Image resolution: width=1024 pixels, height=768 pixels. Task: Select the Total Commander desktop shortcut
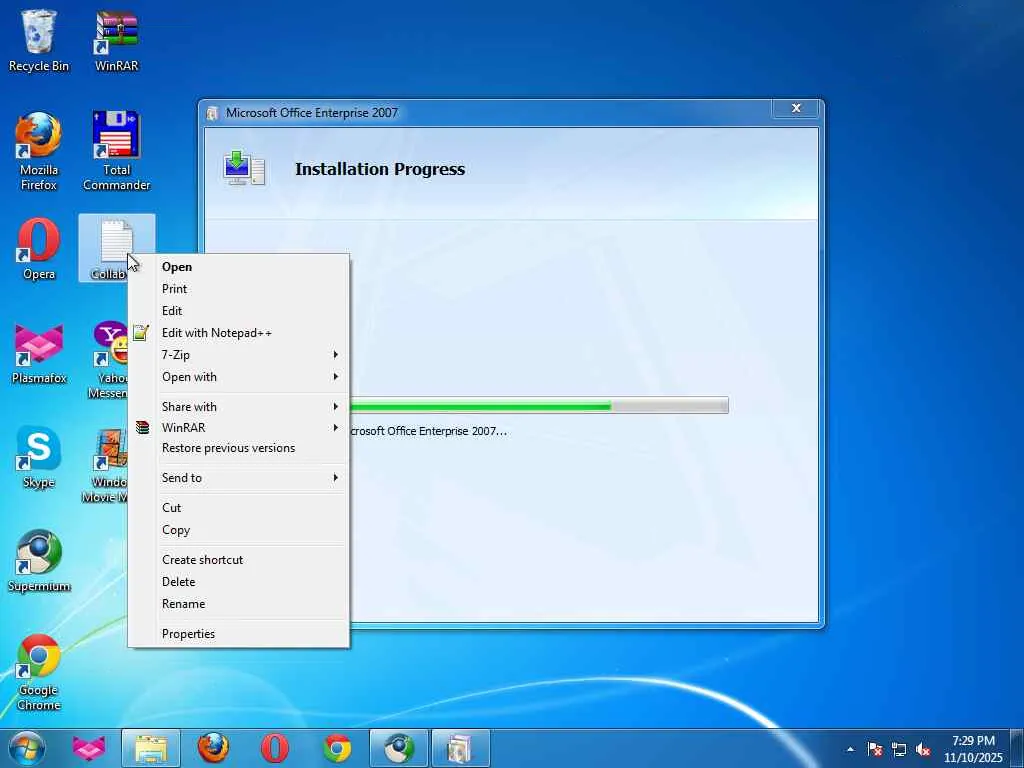click(x=116, y=152)
